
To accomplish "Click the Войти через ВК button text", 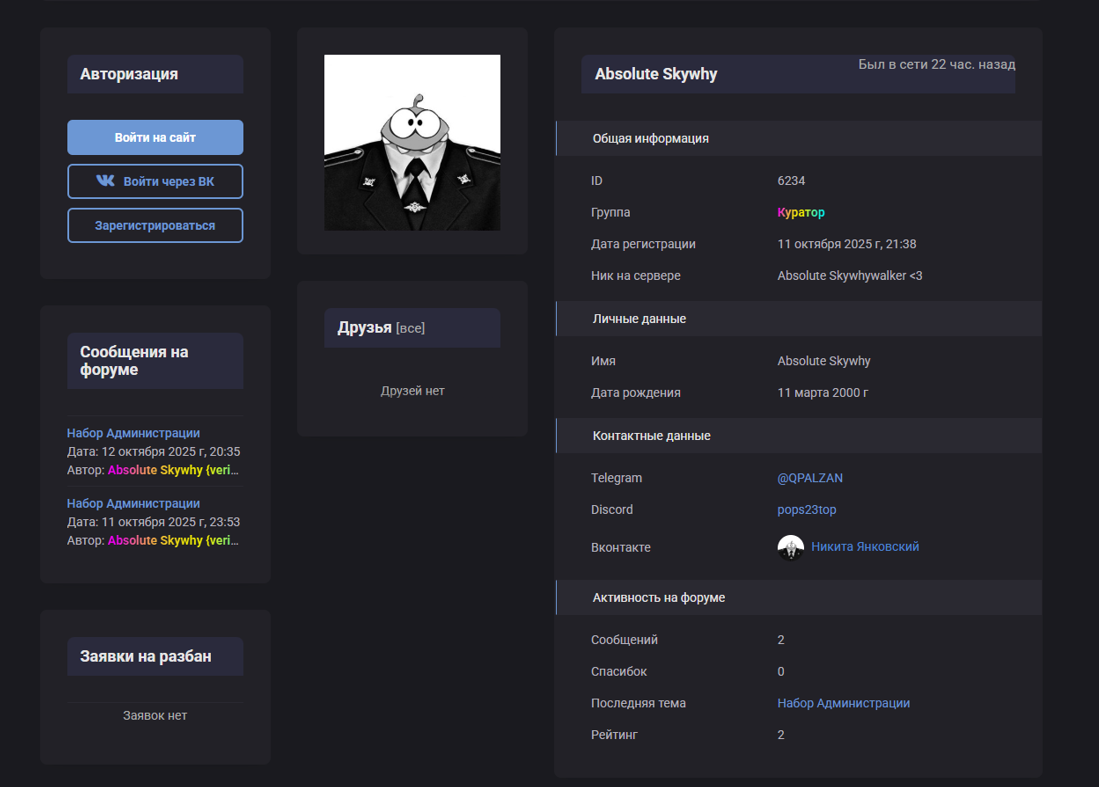I will [168, 182].
